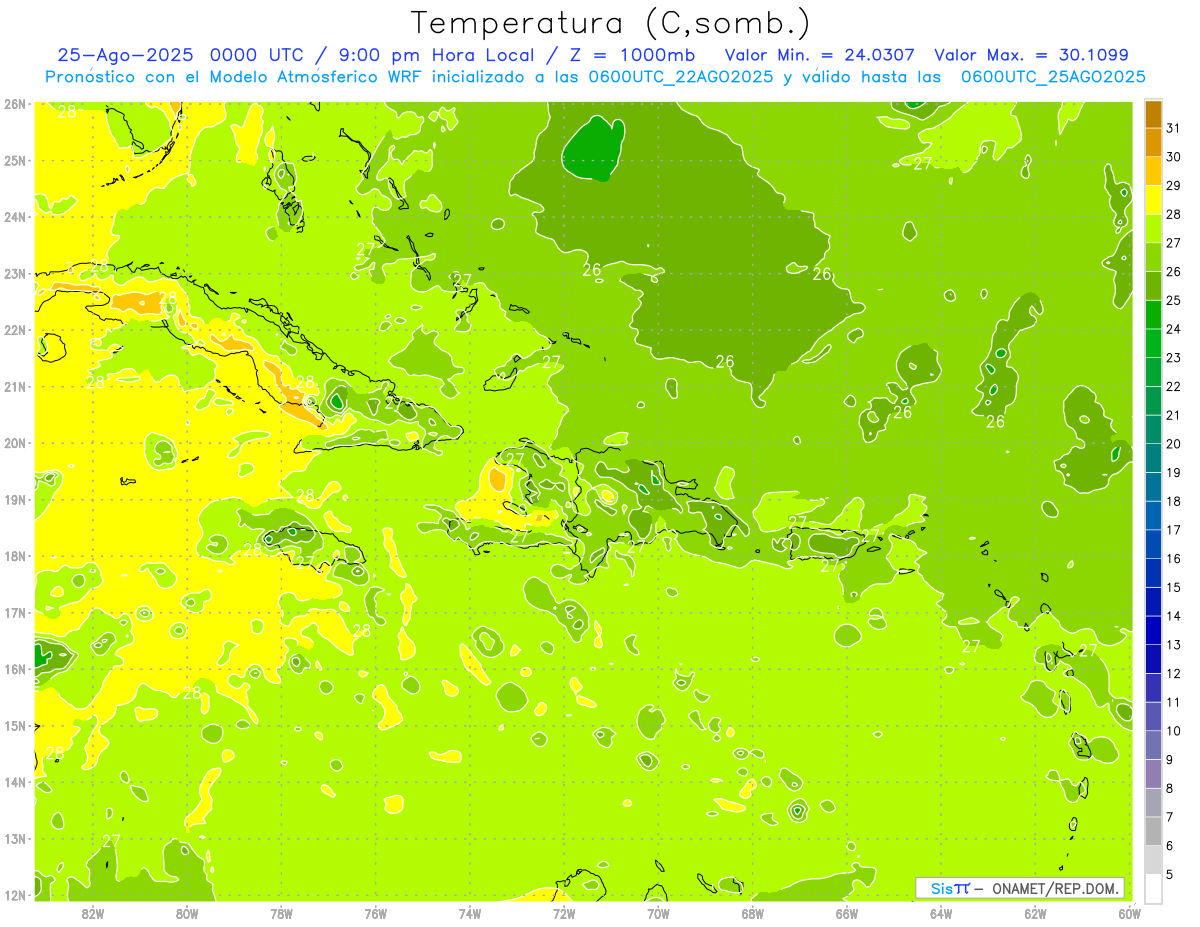Pick the blue swatch between 15 and 16
Image resolution: width=1200 pixels, height=927 pixels.
click(x=1153, y=573)
